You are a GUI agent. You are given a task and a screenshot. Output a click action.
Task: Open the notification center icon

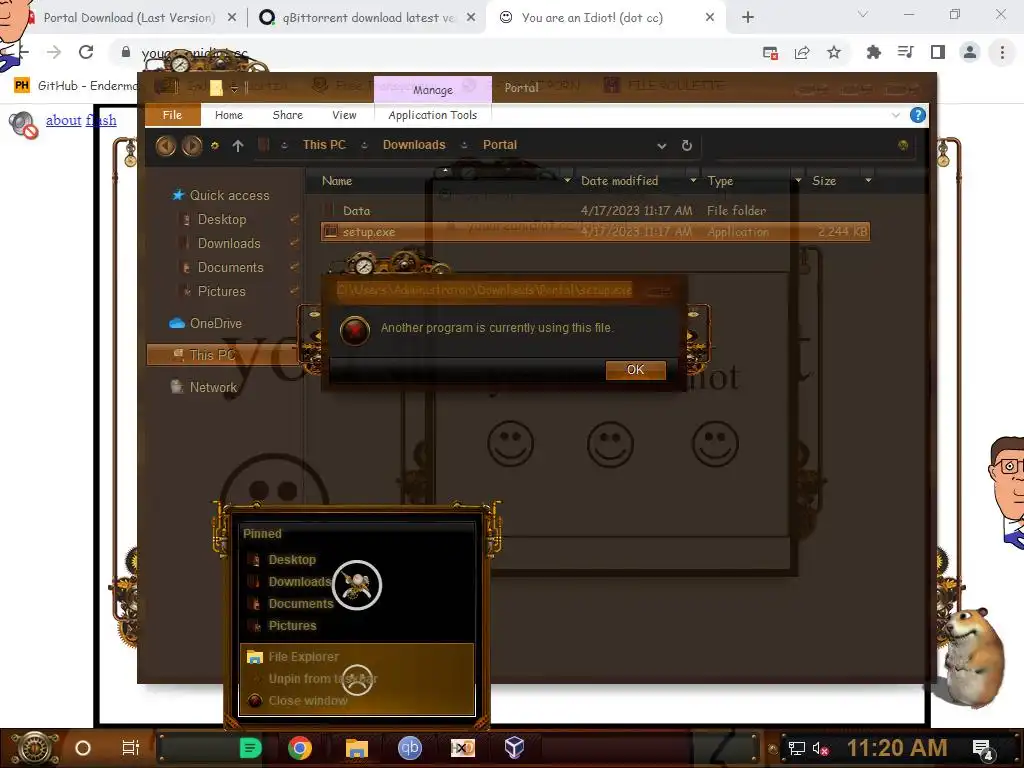(x=983, y=749)
